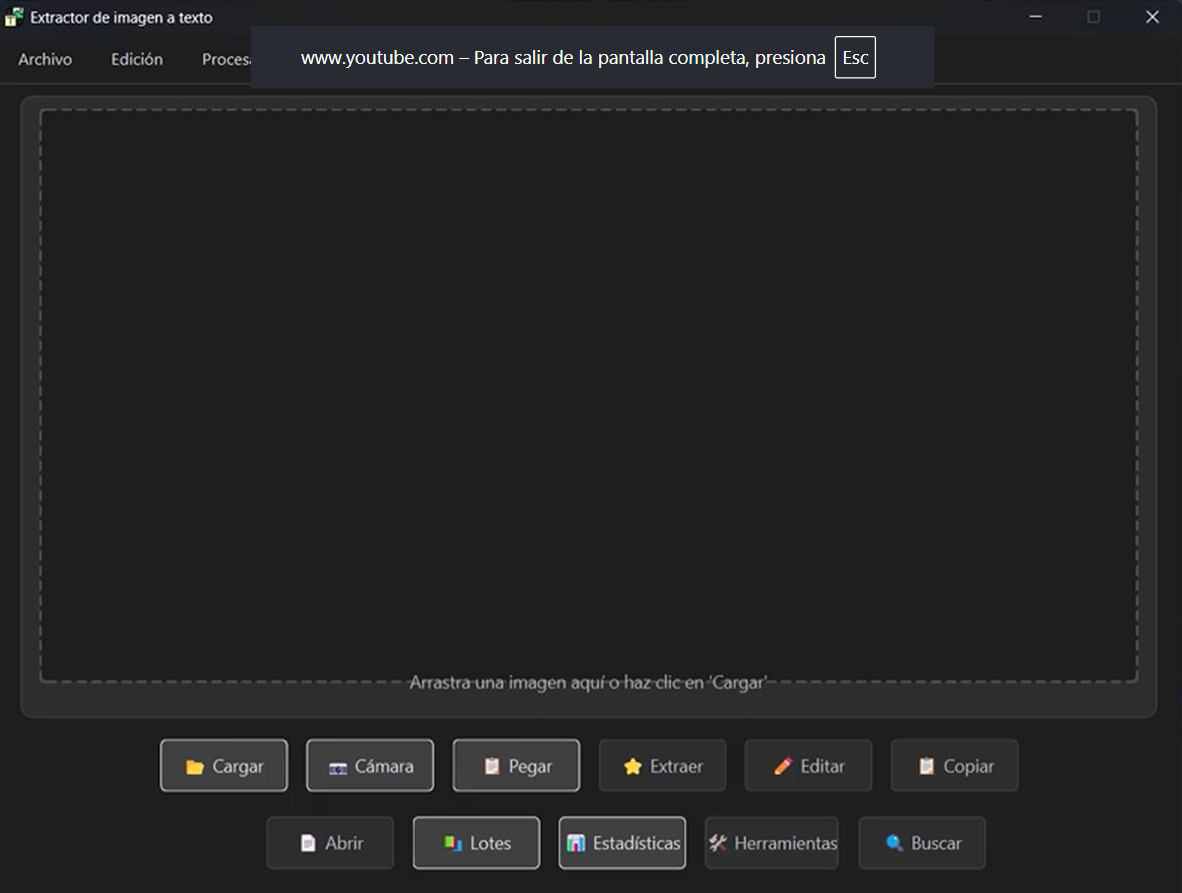Click the clipboard icon on Pegar
1182x893 pixels.
click(x=491, y=766)
